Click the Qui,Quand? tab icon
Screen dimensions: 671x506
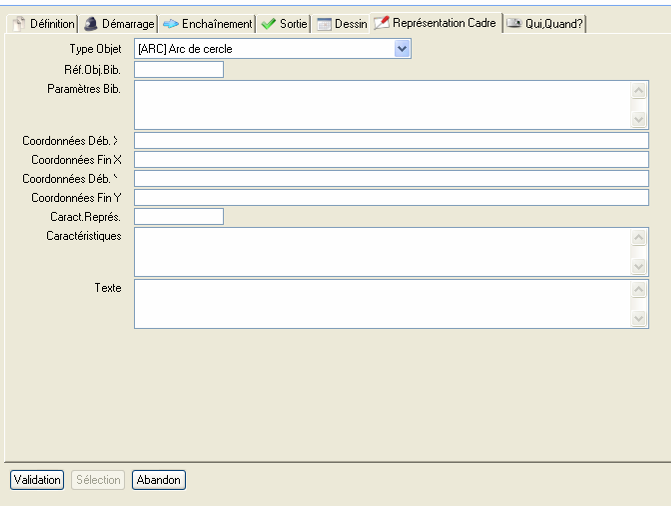point(514,24)
